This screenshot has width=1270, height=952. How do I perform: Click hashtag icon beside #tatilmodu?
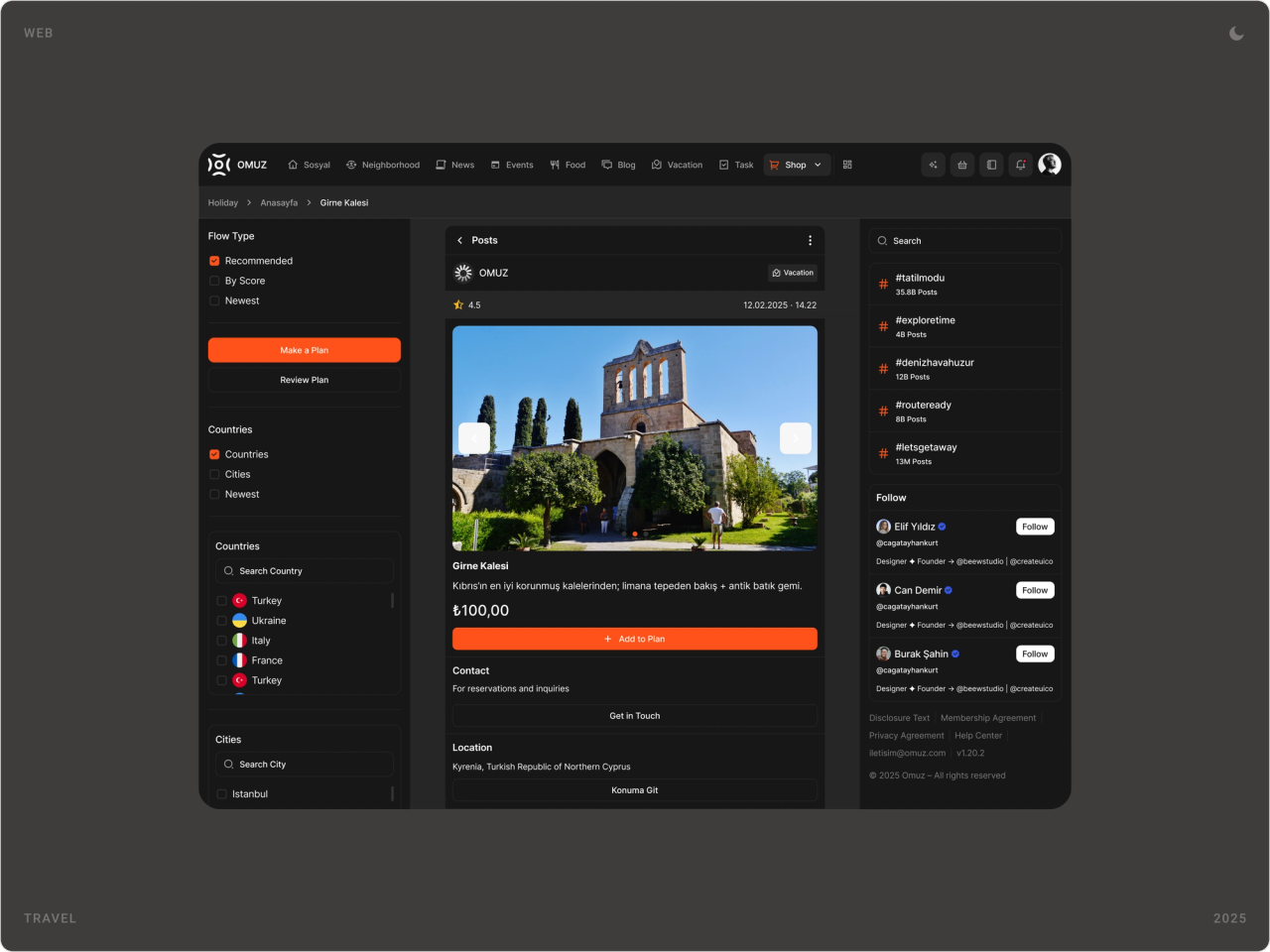point(883,285)
